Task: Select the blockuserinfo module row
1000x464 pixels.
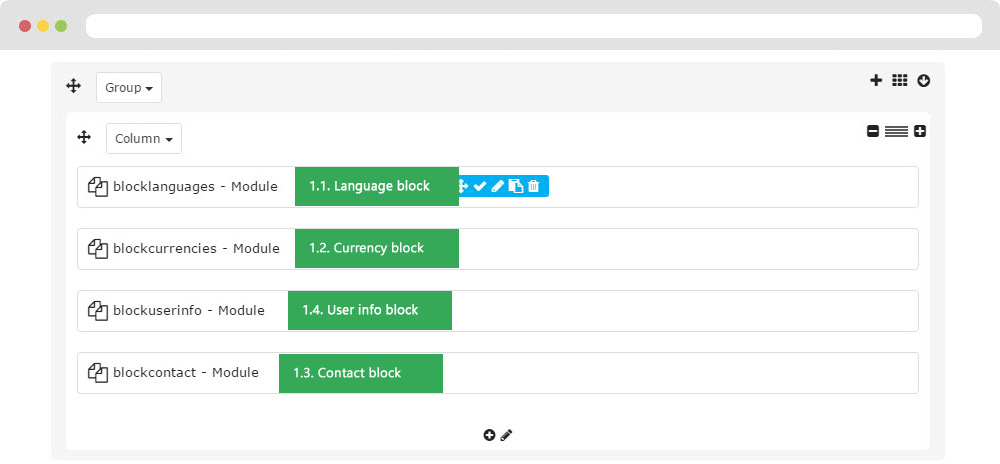Action: pyautogui.click(x=497, y=311)
